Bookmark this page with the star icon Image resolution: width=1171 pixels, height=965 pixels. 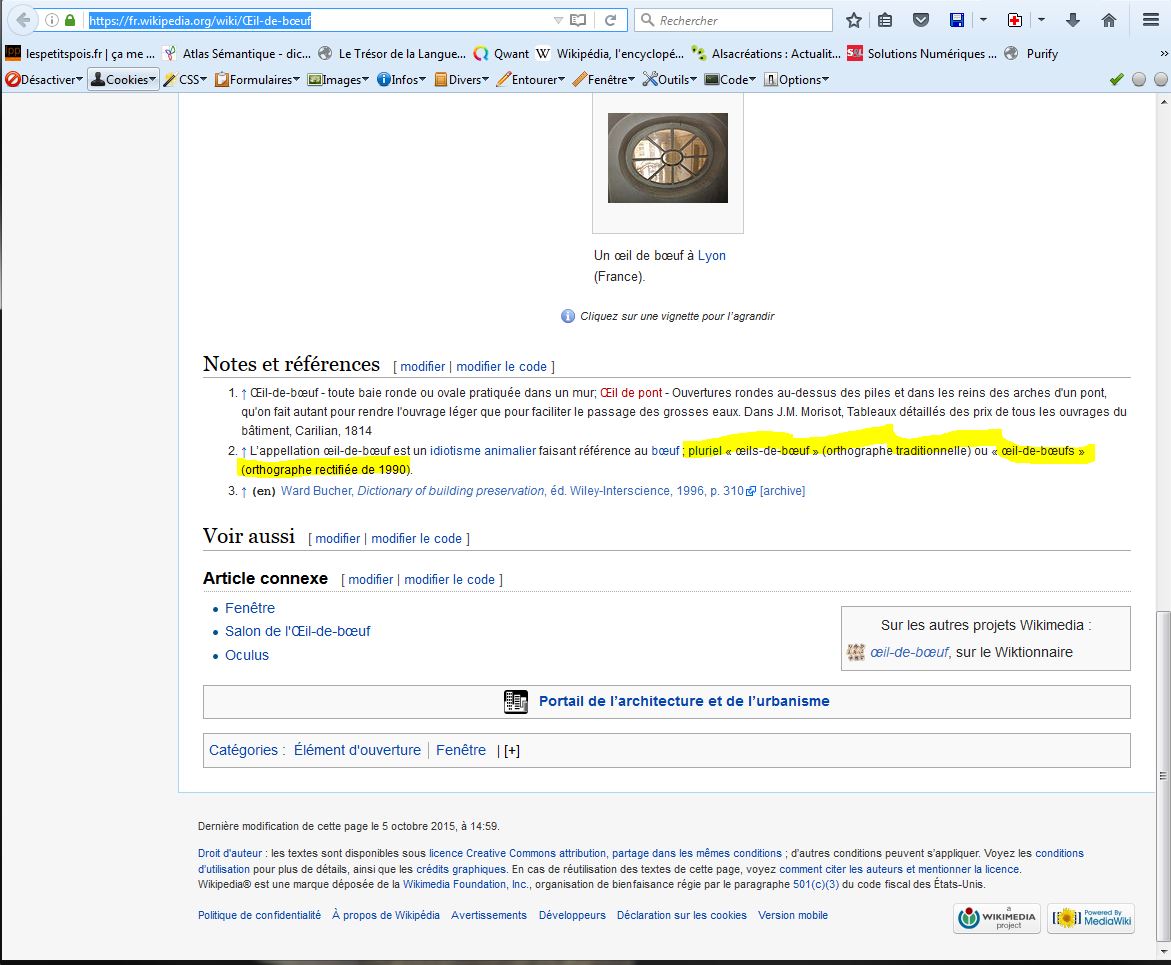click(x=853, y=20)
